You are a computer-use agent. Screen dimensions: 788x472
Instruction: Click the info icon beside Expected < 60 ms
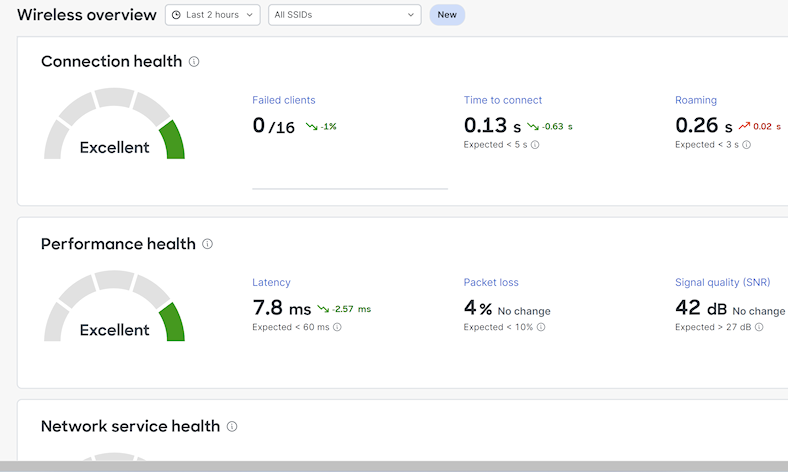337,327
